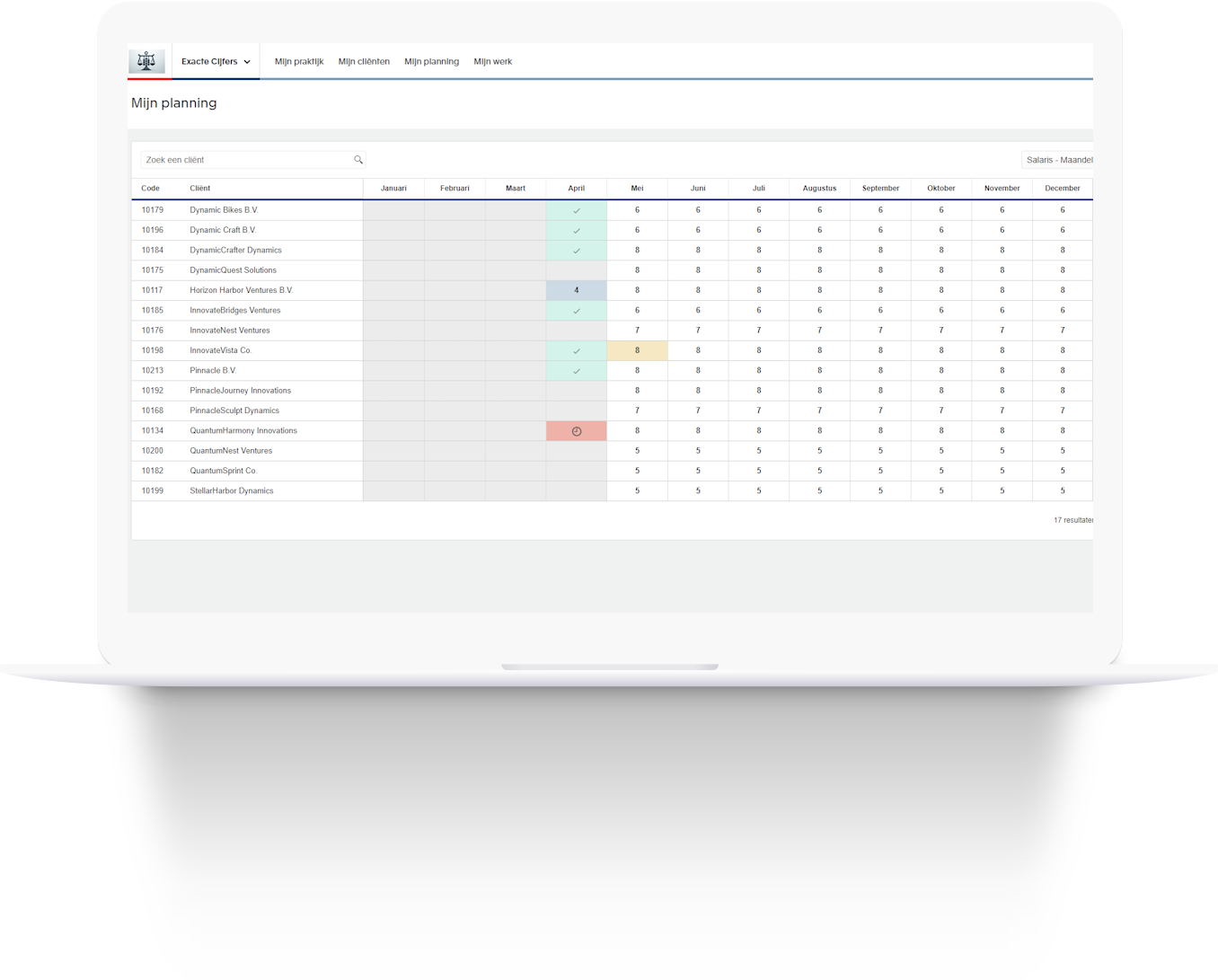This screenshot has height=980, width=1218.
Task: Open client StellarHarbor Dynamics
Action: coord(232,490)
